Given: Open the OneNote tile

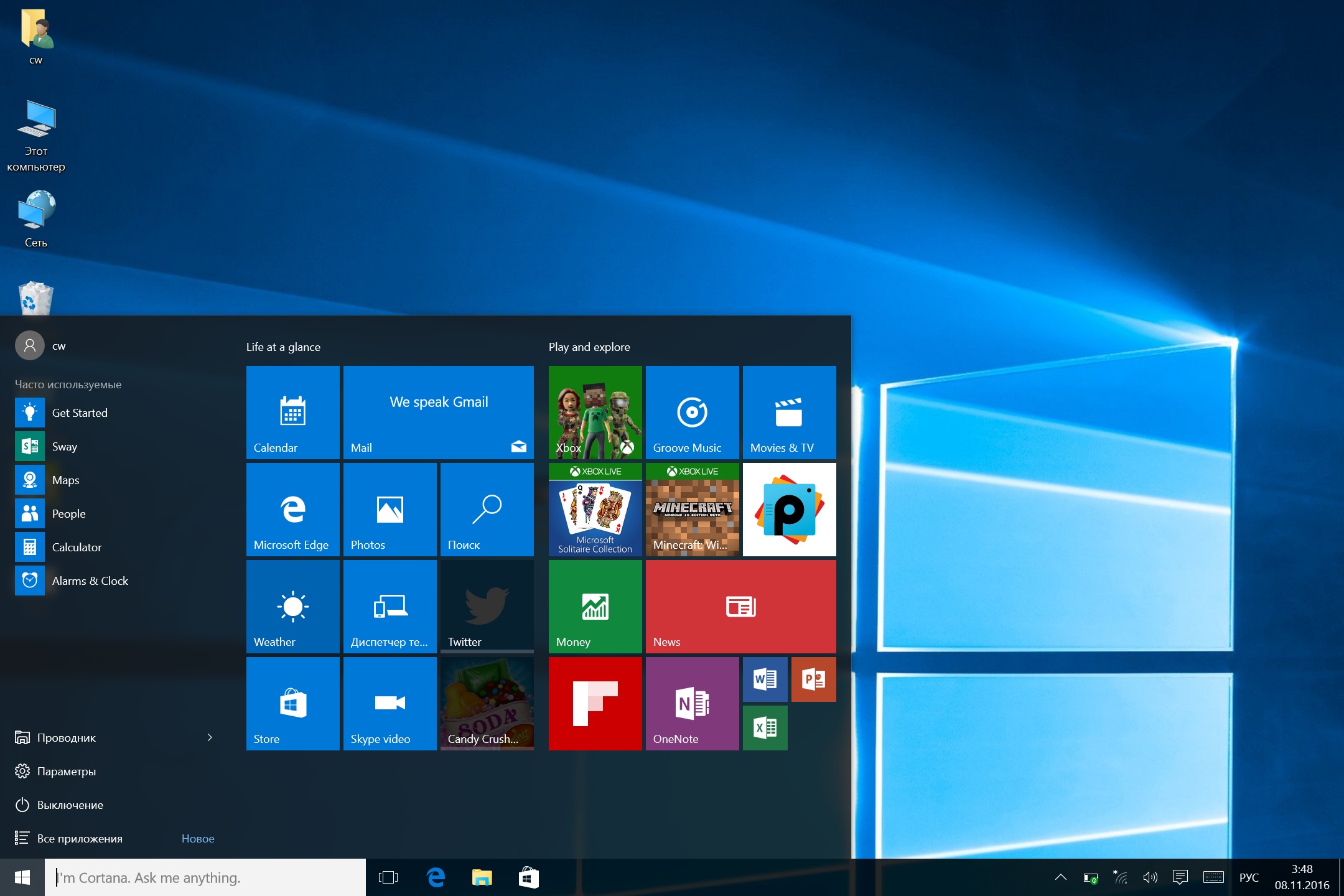Looking at the screenshot, I should (x=692, y=703).
